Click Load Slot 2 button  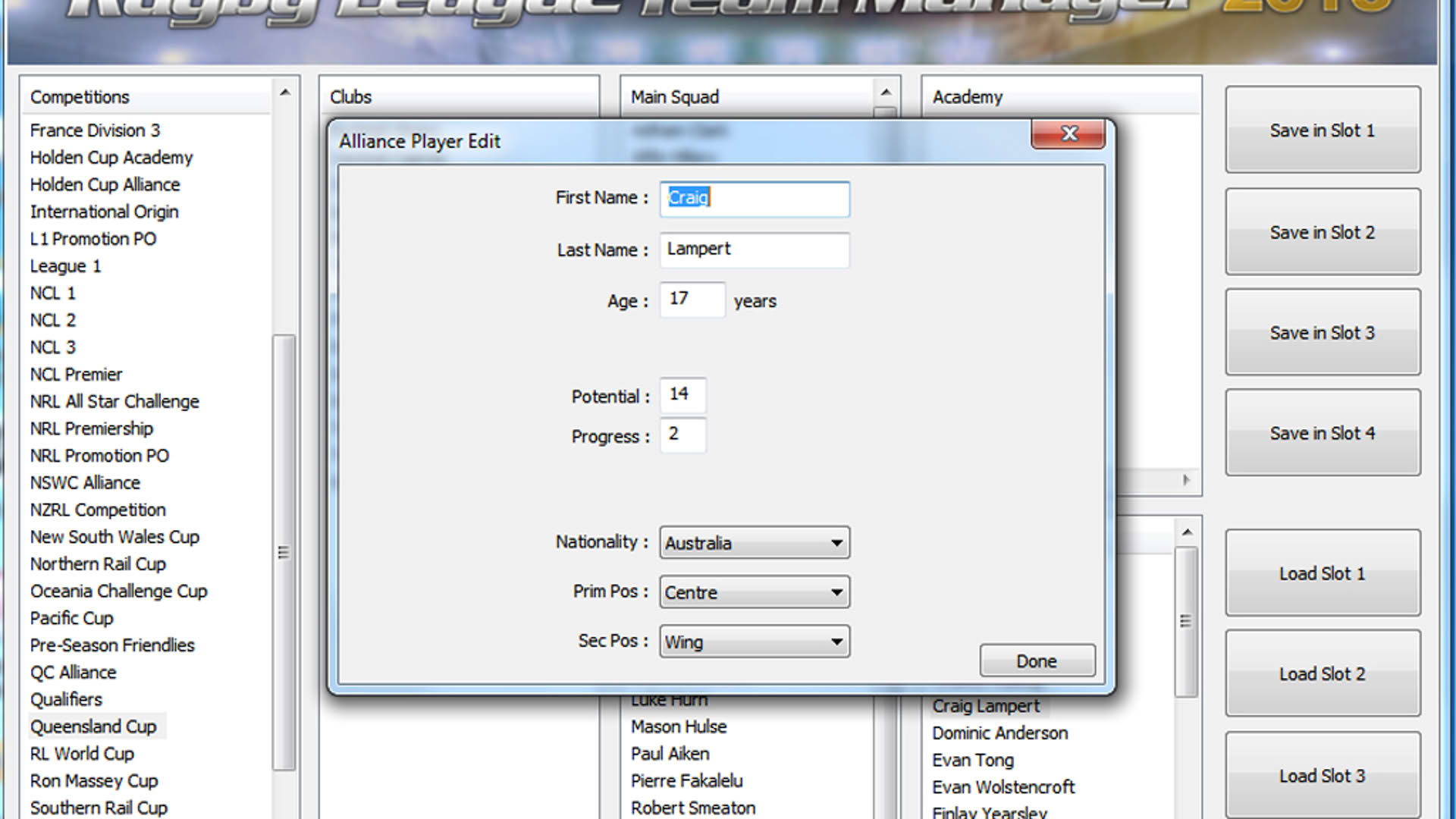click(1323, 673)
